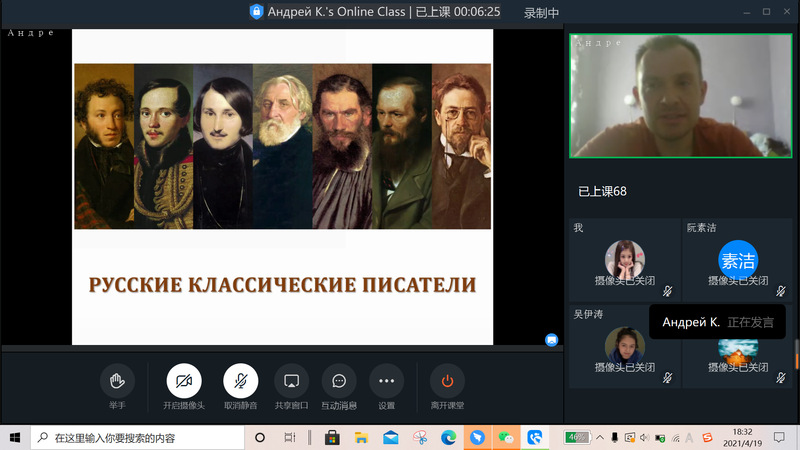Open clock showing 18:32 2021/4/19
Image resolution: width=800 pixels, height=450 pixels.
tap(742, 438)
